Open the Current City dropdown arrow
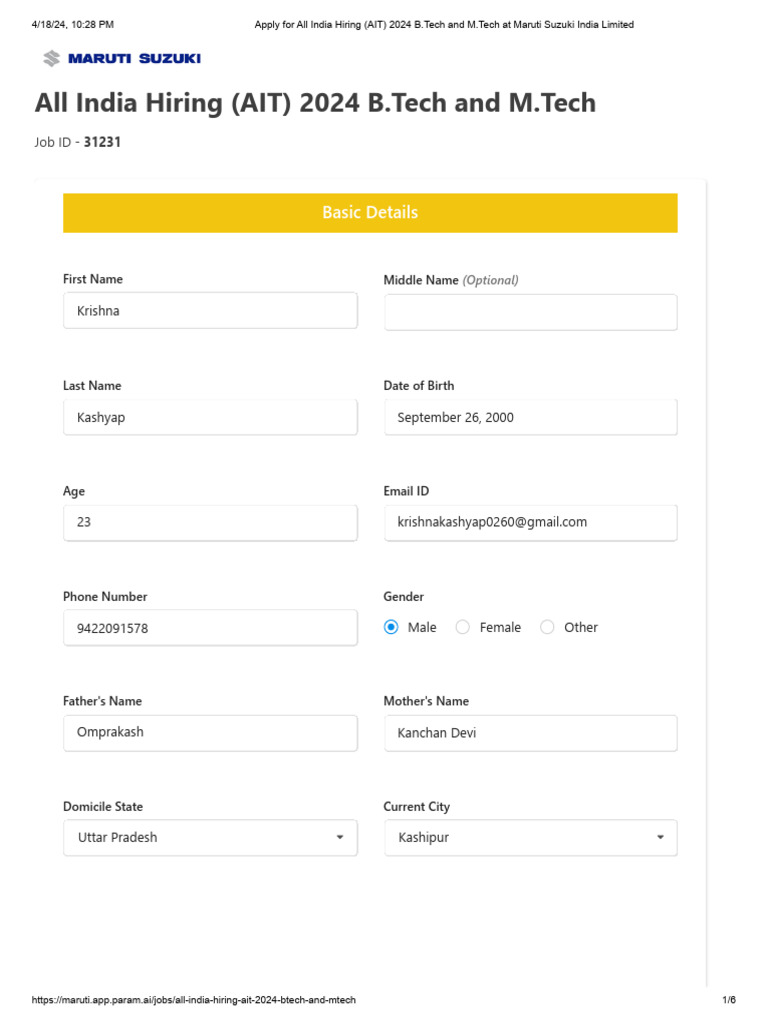The image size is (768, 1024). click(660, 837)
